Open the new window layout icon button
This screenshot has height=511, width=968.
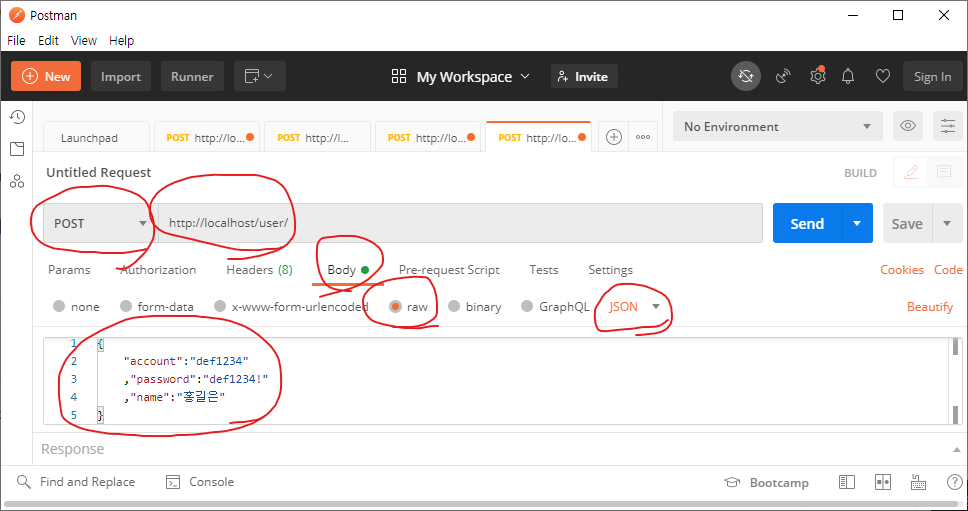259,77
